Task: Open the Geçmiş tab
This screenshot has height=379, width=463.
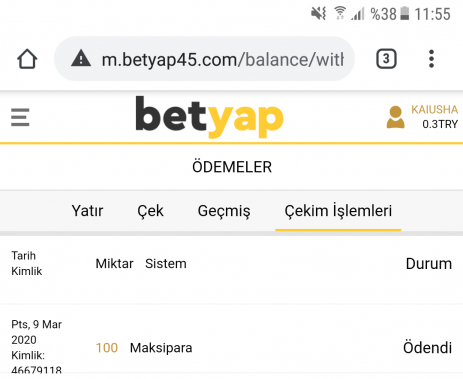Action: (224, 211)
